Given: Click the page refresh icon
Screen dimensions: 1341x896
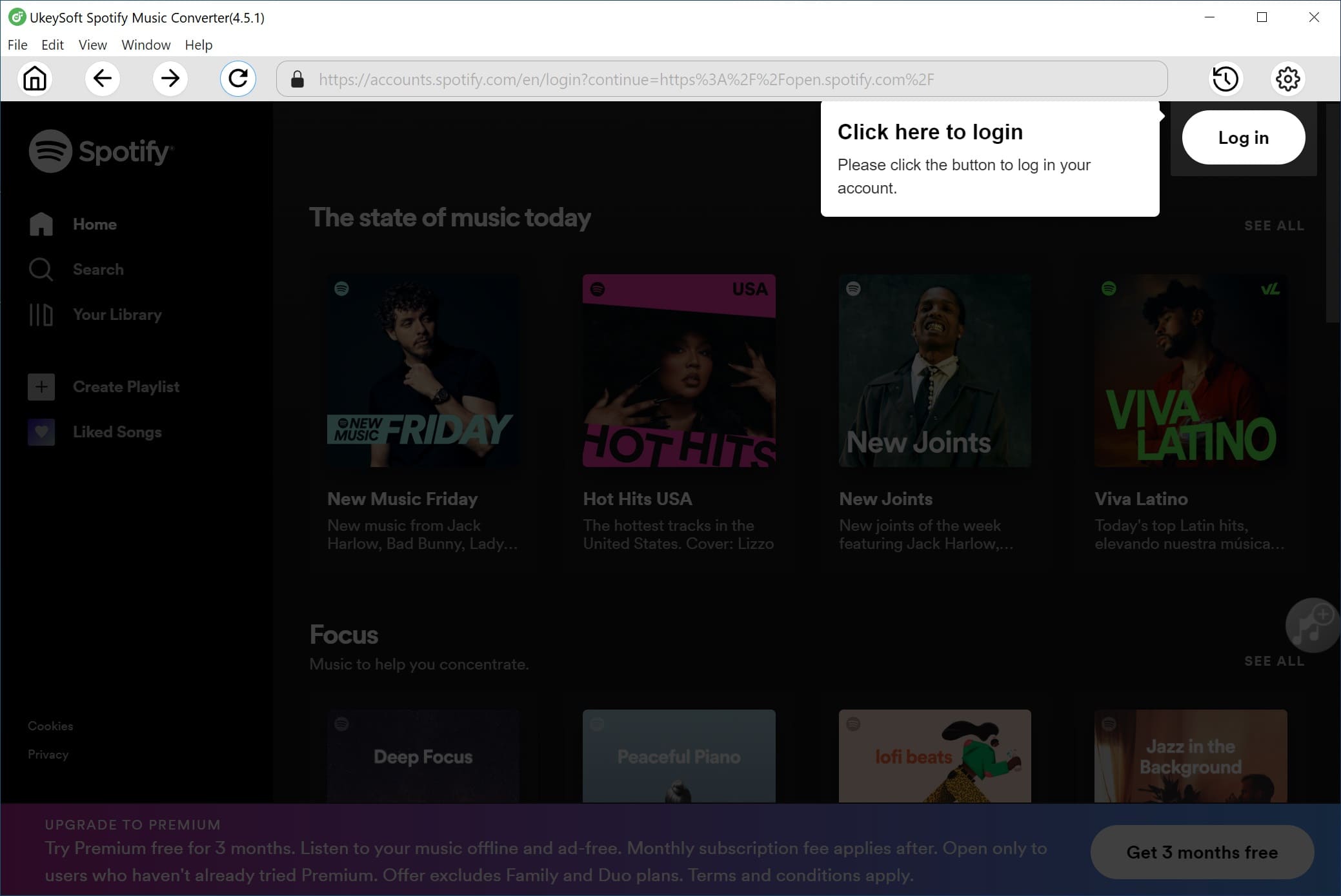Looking at the screenshot, I should [x=238, y=78].
